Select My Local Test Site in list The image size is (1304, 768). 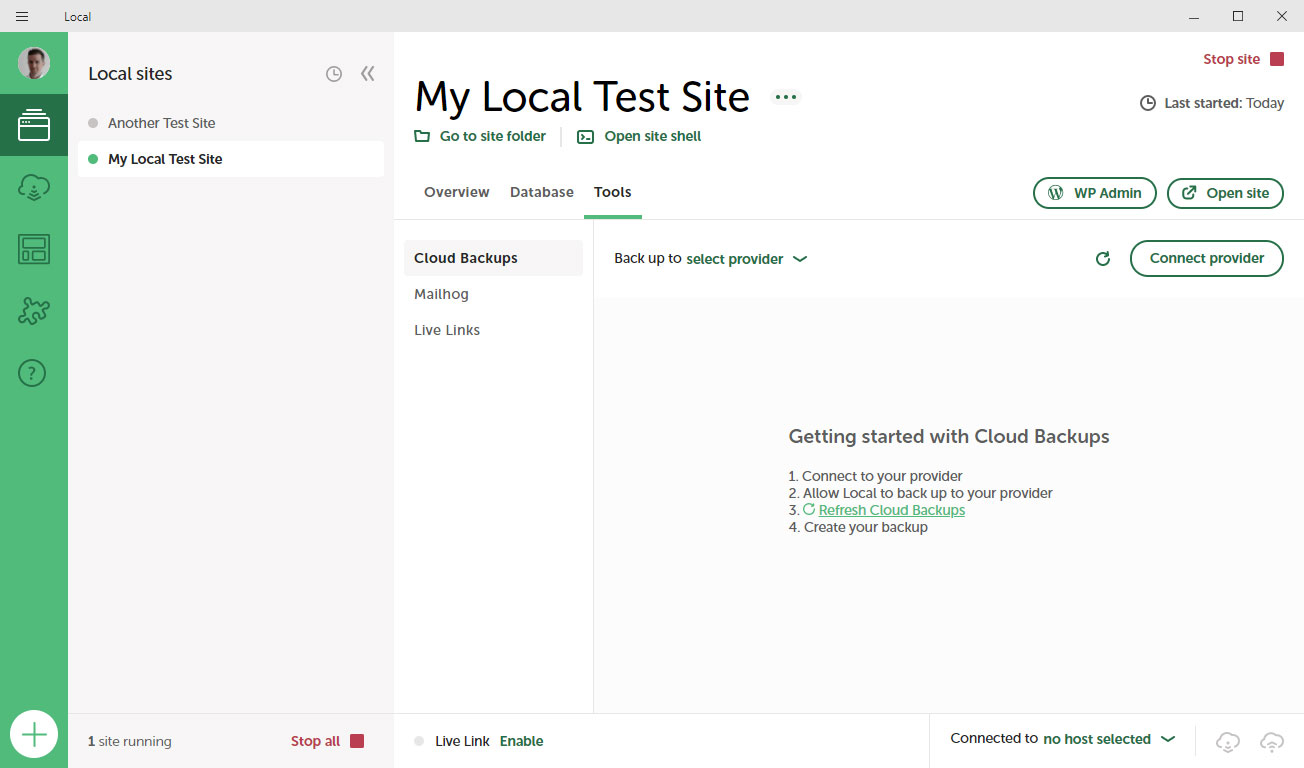click(x=231, y=159)
